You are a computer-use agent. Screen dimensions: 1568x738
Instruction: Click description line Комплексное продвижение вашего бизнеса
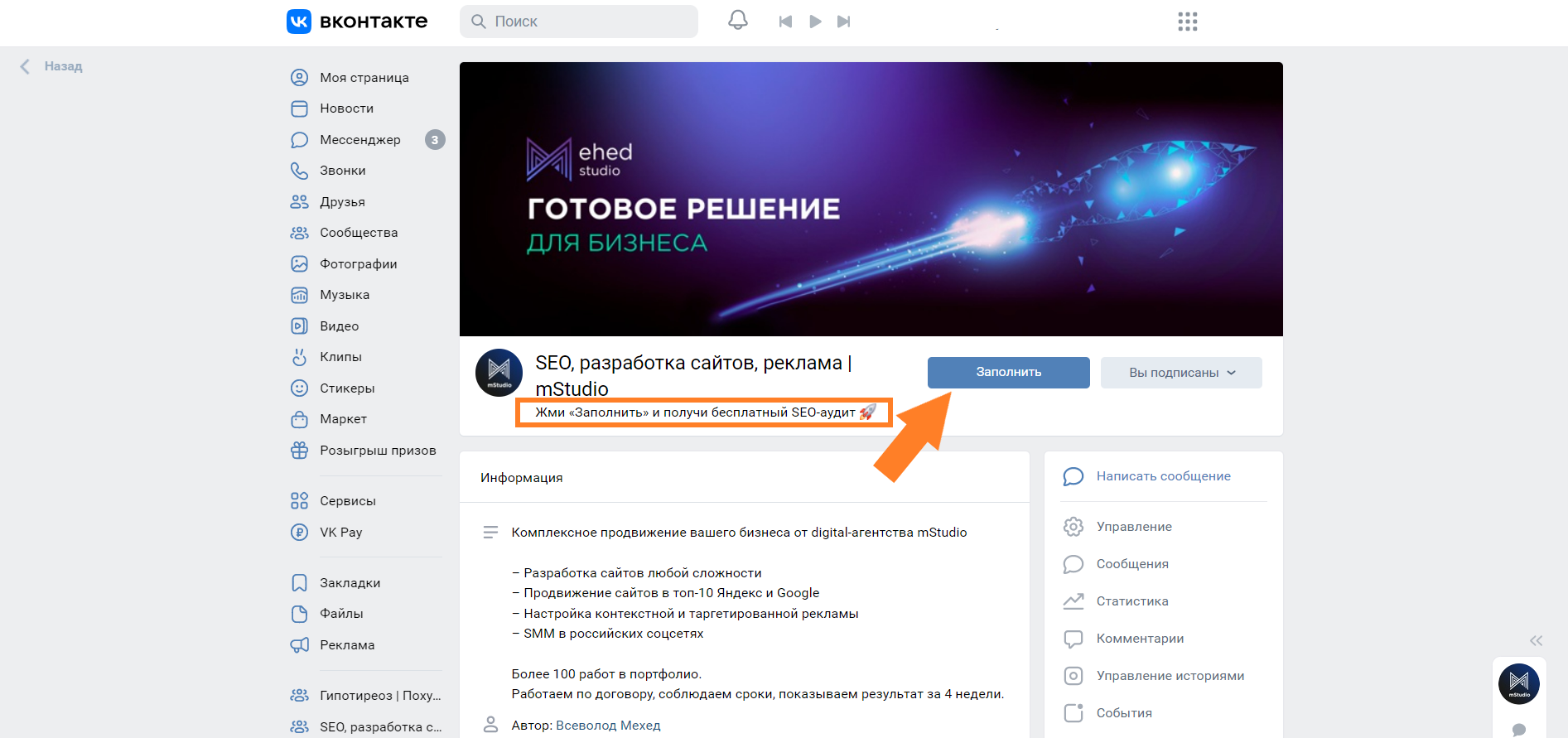(739, 533)
